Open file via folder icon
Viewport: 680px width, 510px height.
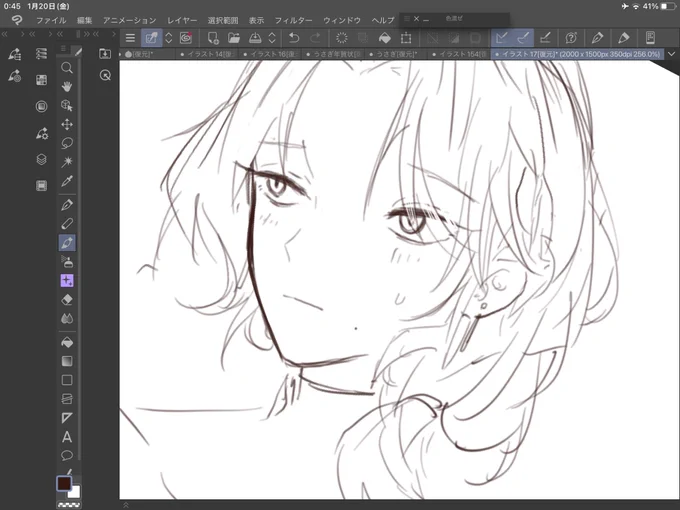pyautogui.click(x=234, y=38)
